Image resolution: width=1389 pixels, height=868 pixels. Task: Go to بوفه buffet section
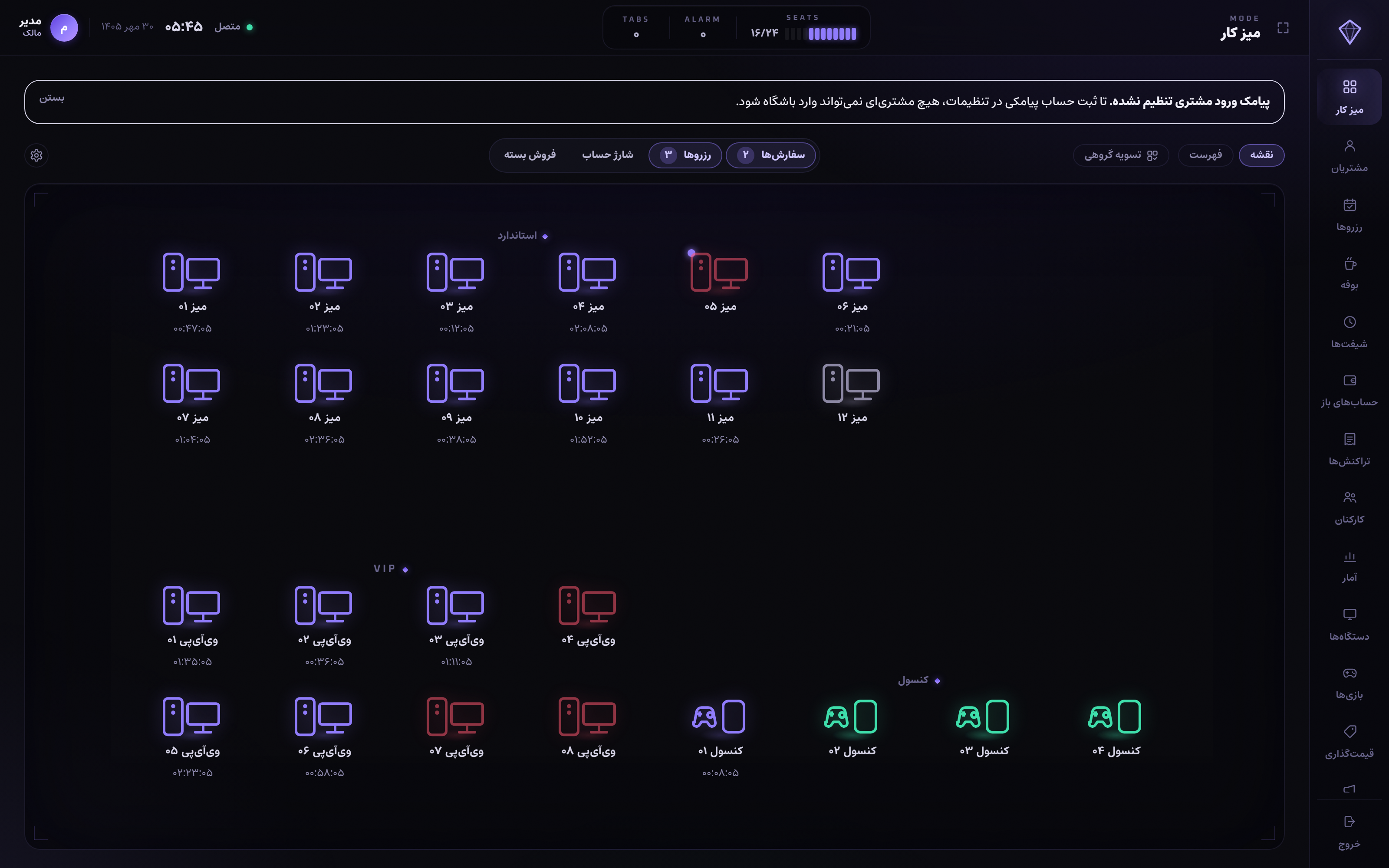[x=1349, y=273]
